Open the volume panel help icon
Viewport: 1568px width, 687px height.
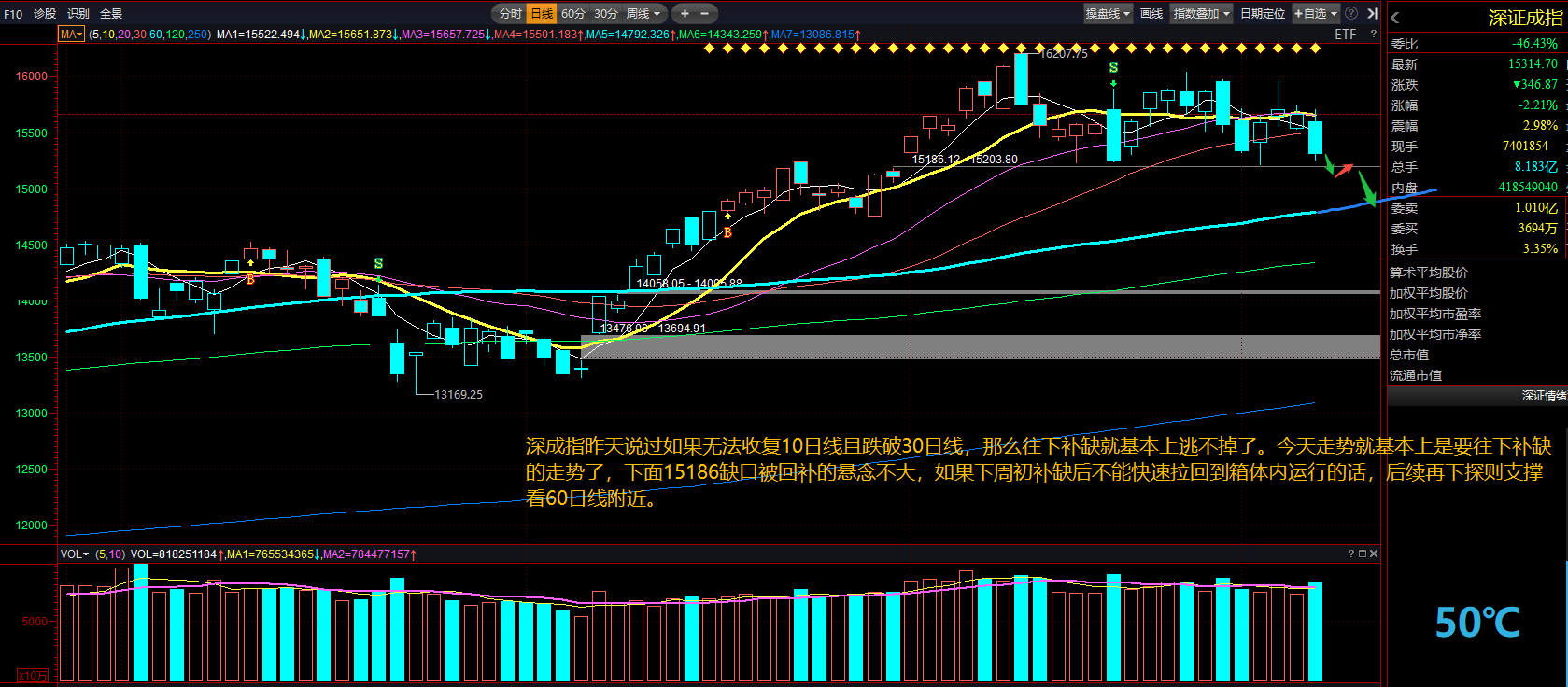pyautogui.click(x=1350, y=554)
